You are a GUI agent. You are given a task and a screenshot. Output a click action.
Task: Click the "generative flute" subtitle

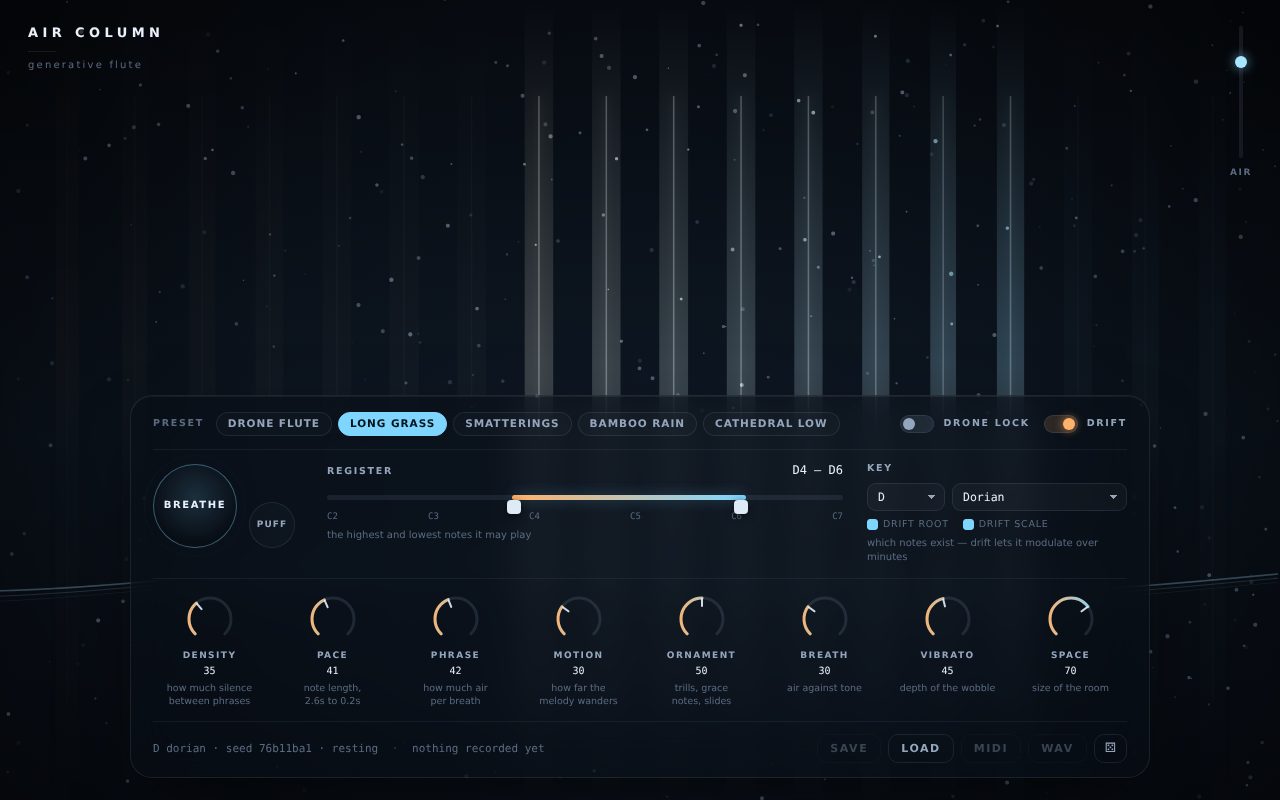click(85, 65)
